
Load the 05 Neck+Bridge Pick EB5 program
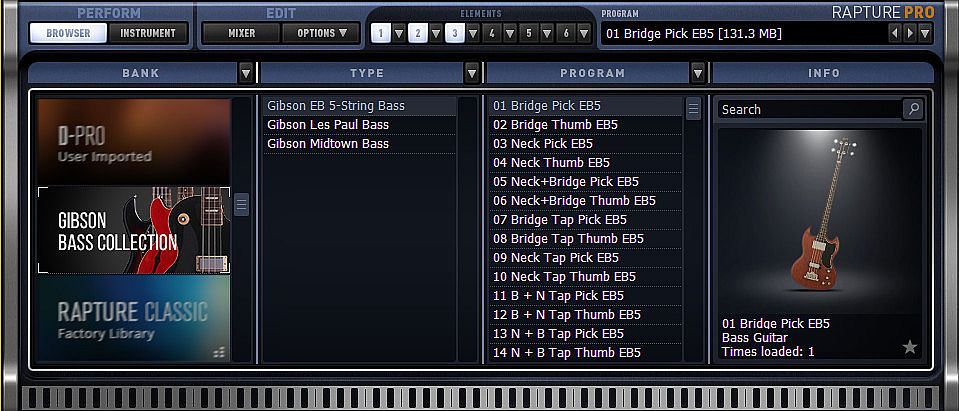(566, 182)
